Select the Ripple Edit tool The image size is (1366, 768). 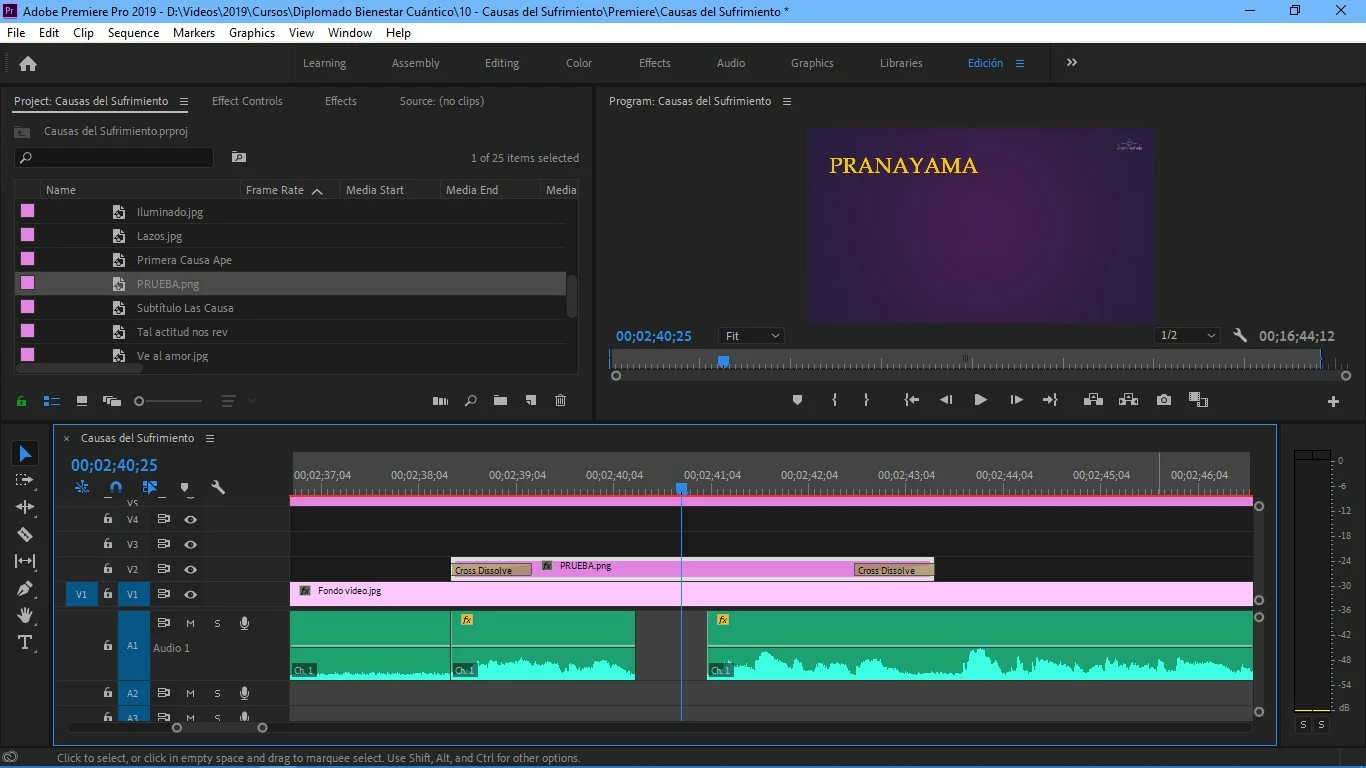pos(25,507)
